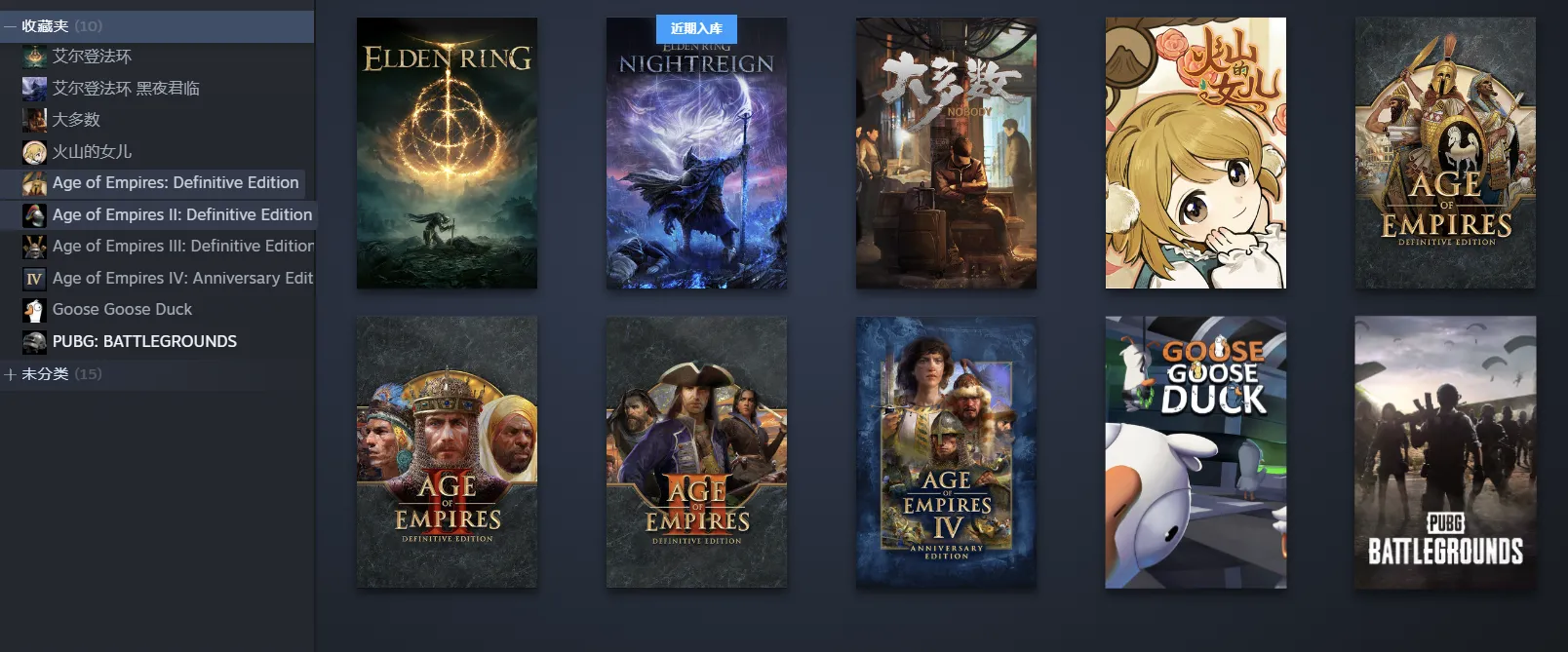Expand the 未分类 category

coord(10,374)
